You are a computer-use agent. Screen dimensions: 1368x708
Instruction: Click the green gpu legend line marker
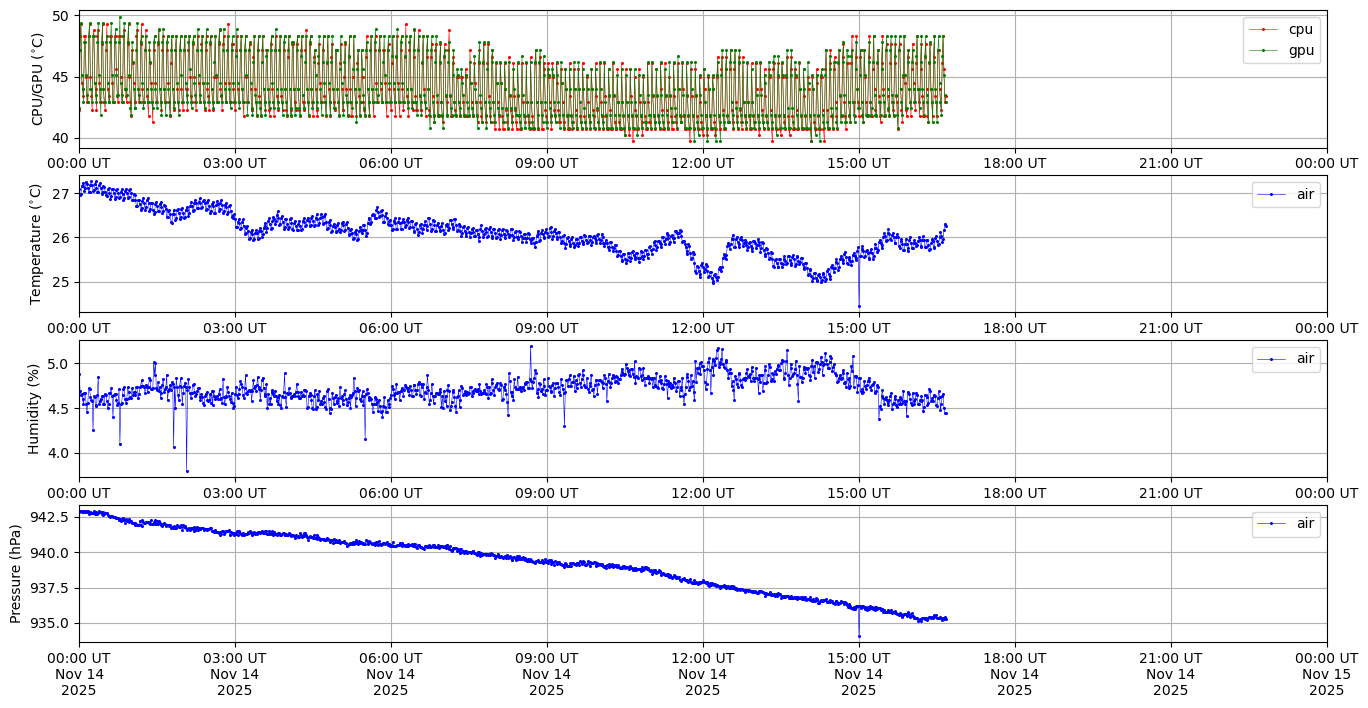click(1263, 50)
